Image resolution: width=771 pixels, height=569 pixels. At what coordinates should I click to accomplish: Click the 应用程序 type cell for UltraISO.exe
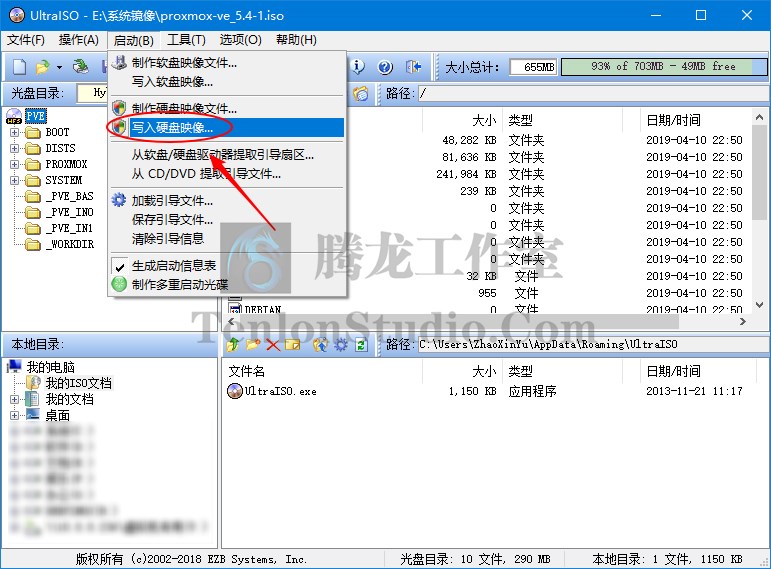click(x=533, y=391)
